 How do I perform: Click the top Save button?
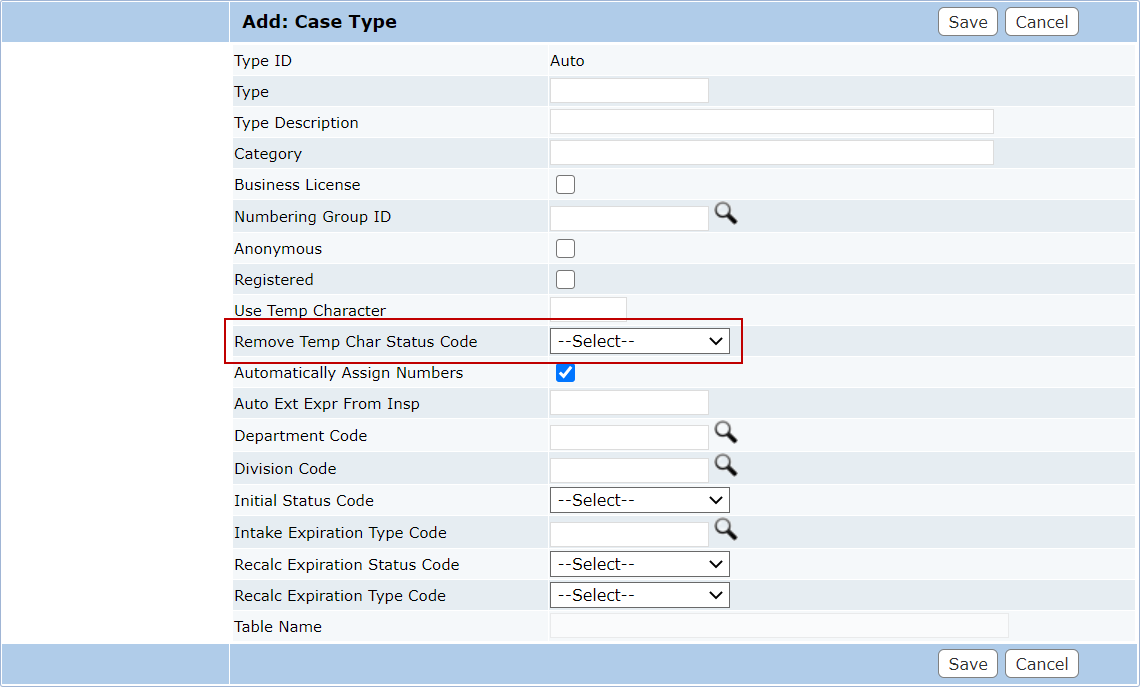[x=967, y=22]
